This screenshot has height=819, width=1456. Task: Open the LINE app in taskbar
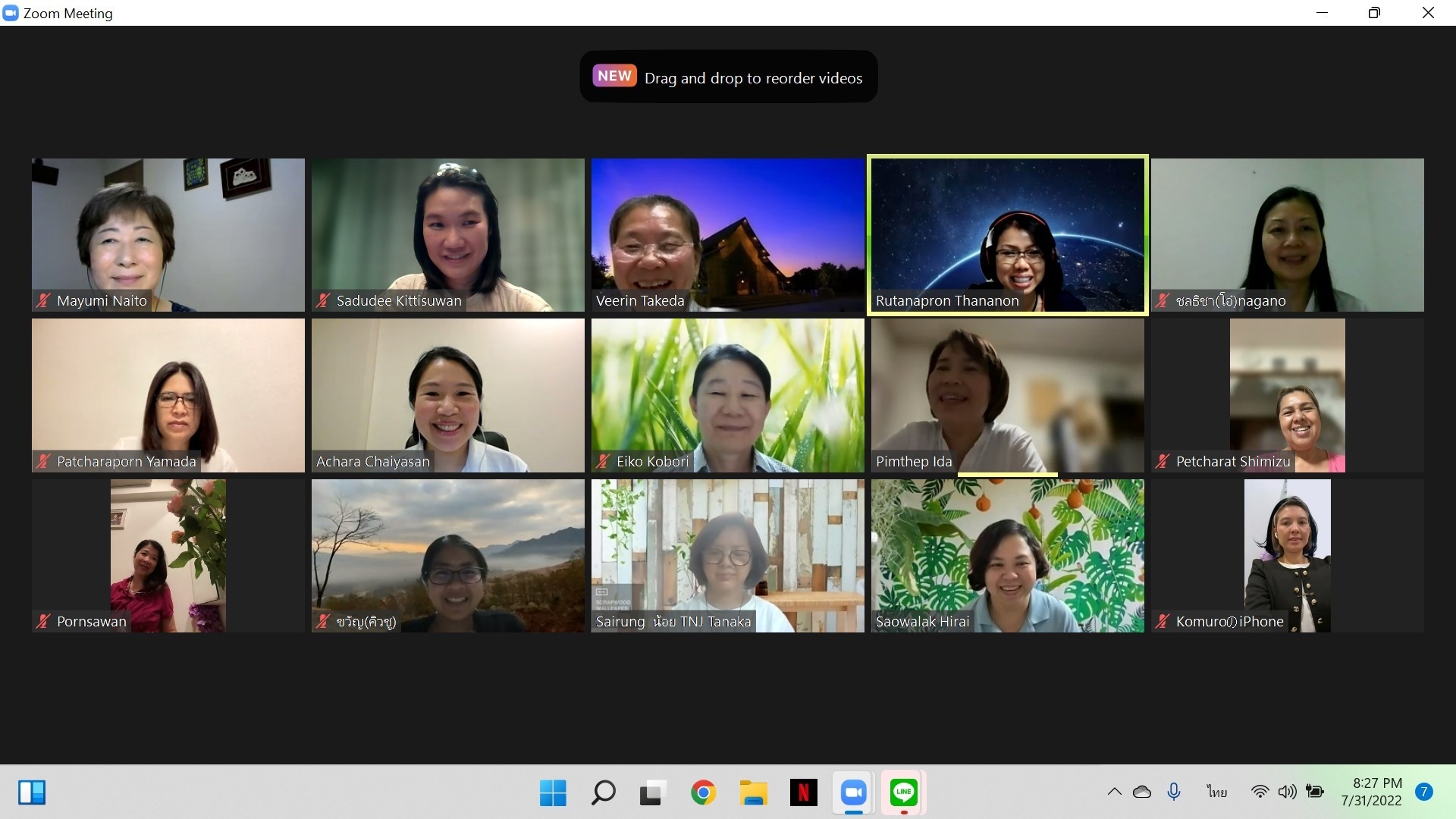pyautogui.click(x=903, y=793)
